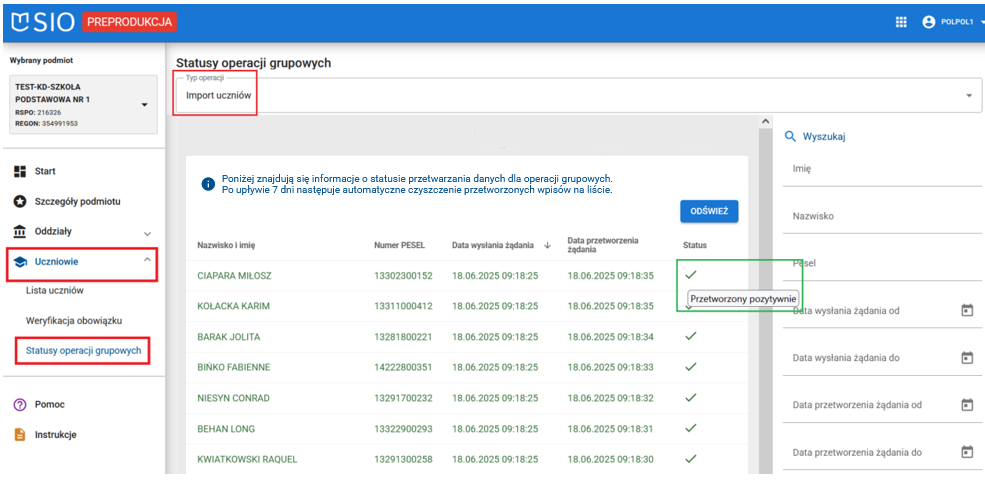Open calendar for Data przetworzenia żądania do

[966, 452]
